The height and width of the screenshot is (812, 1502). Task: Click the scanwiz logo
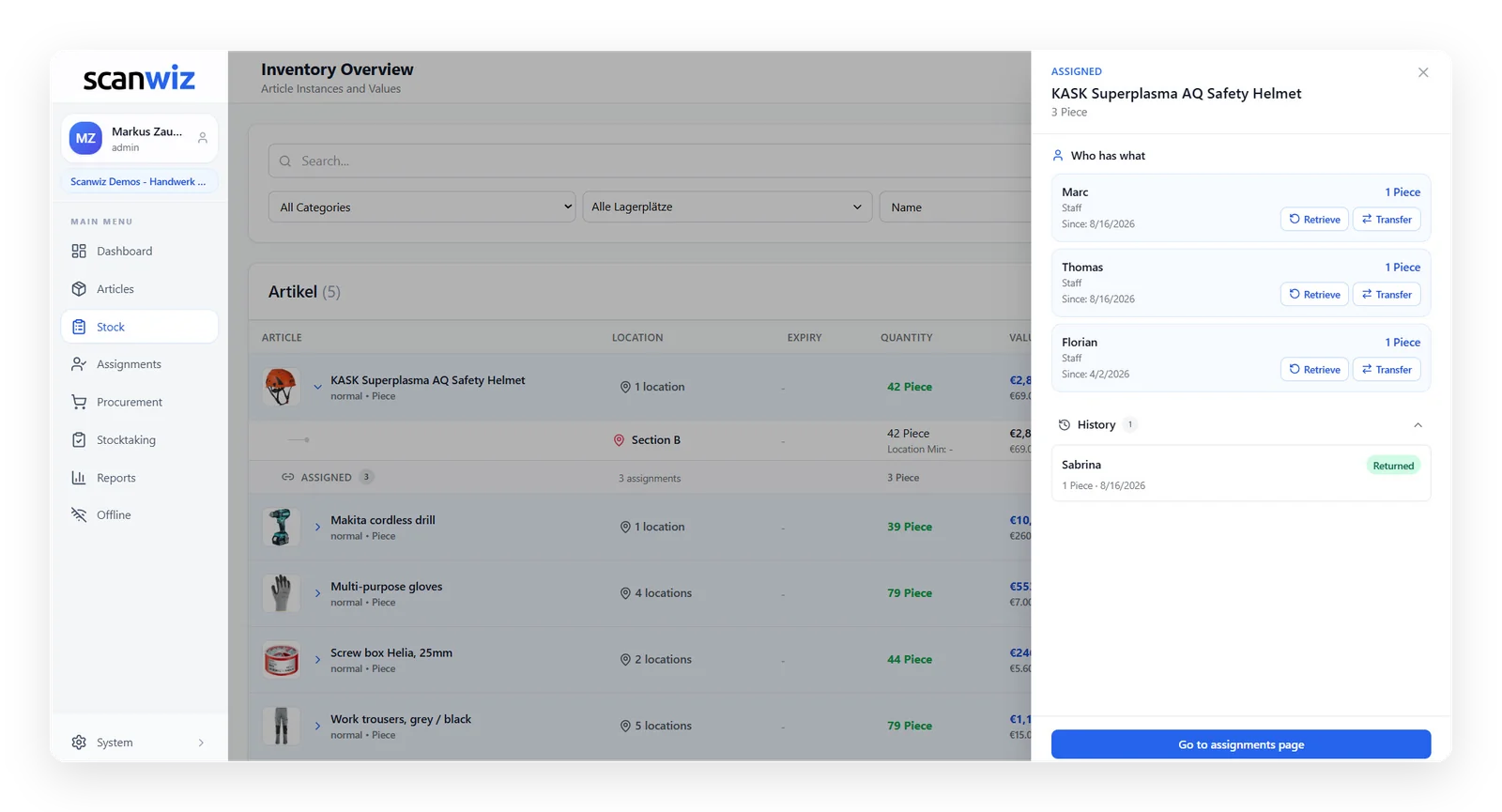point(139,78)
